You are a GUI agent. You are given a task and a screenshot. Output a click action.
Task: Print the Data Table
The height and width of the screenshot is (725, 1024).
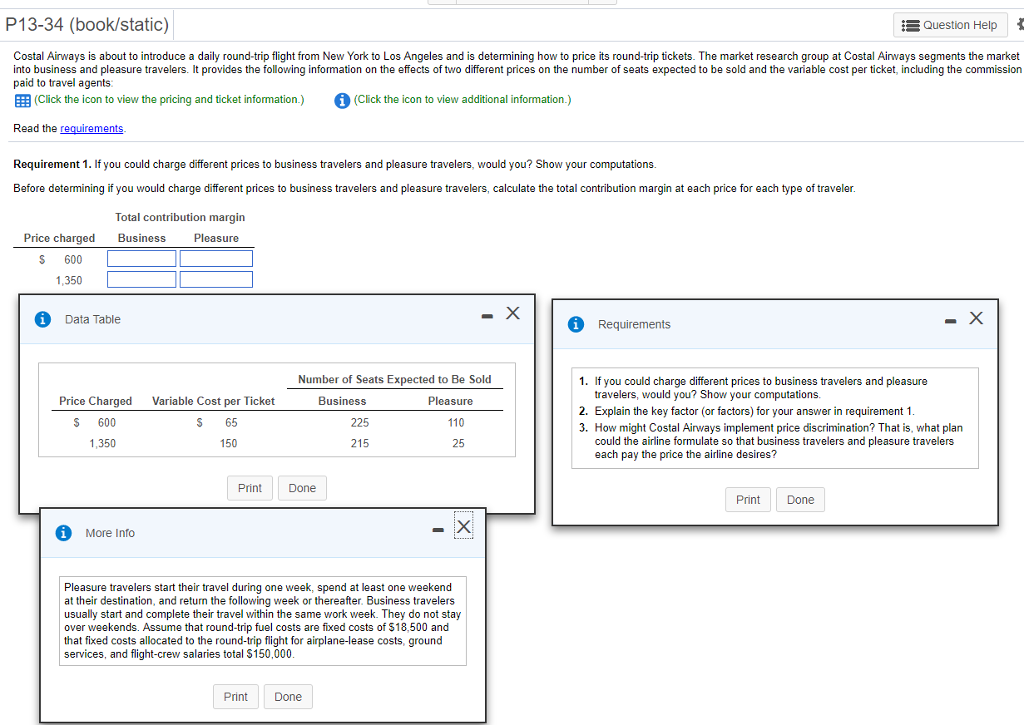(250, 488)
